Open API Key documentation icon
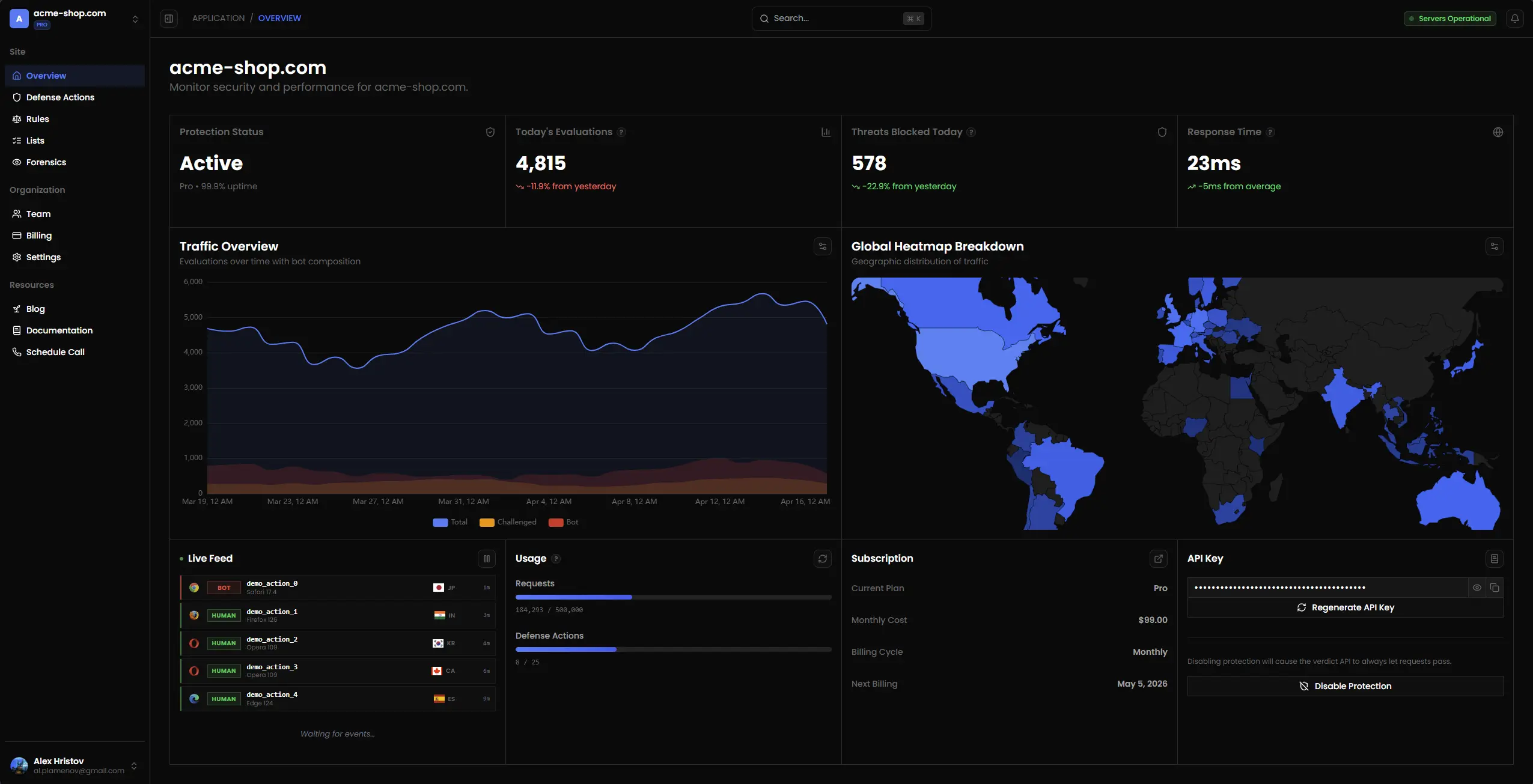 (1494, 559)
